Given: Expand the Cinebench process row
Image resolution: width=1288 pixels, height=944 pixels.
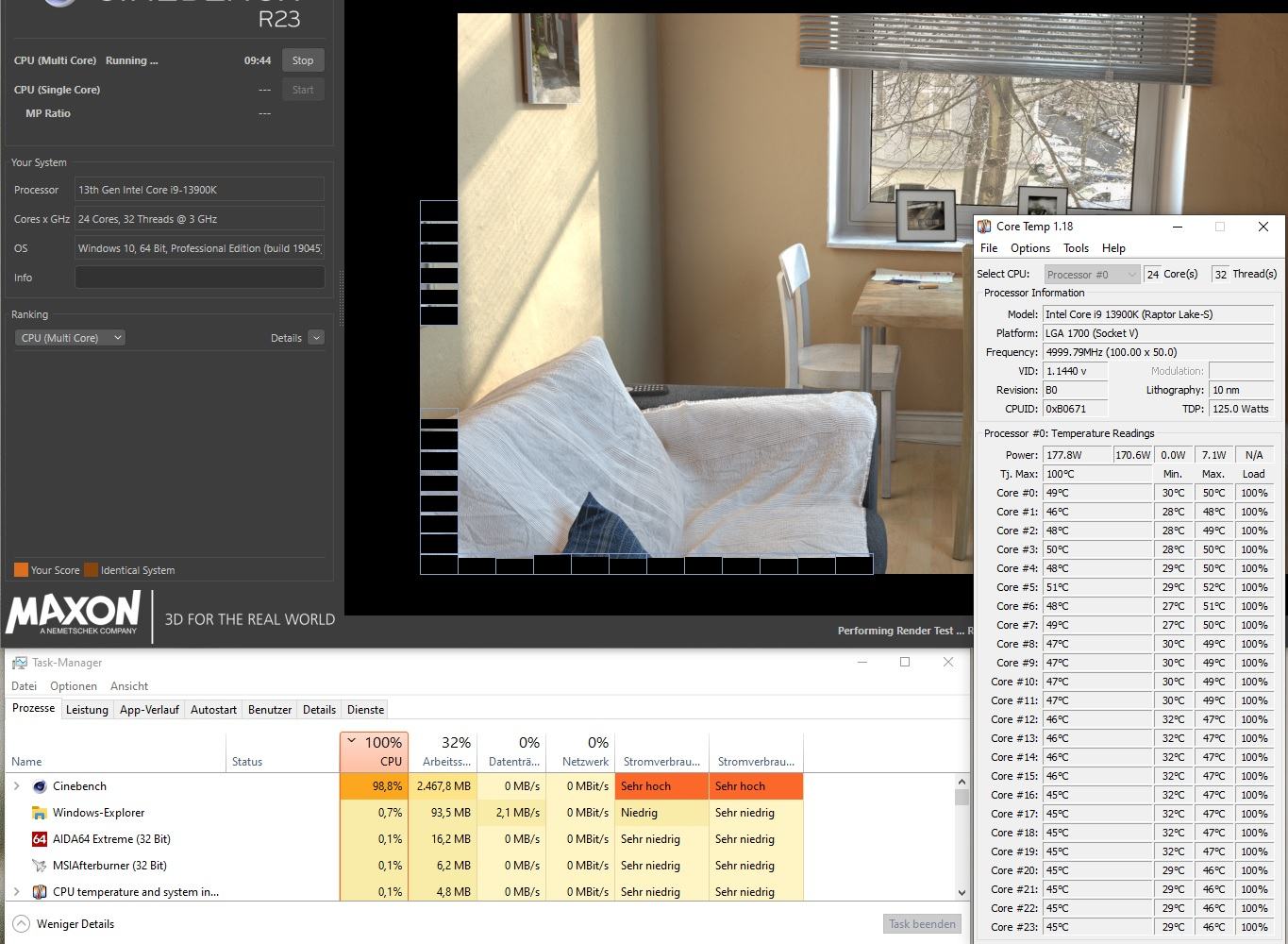Looking at the screenshot, I should [16, 786].
